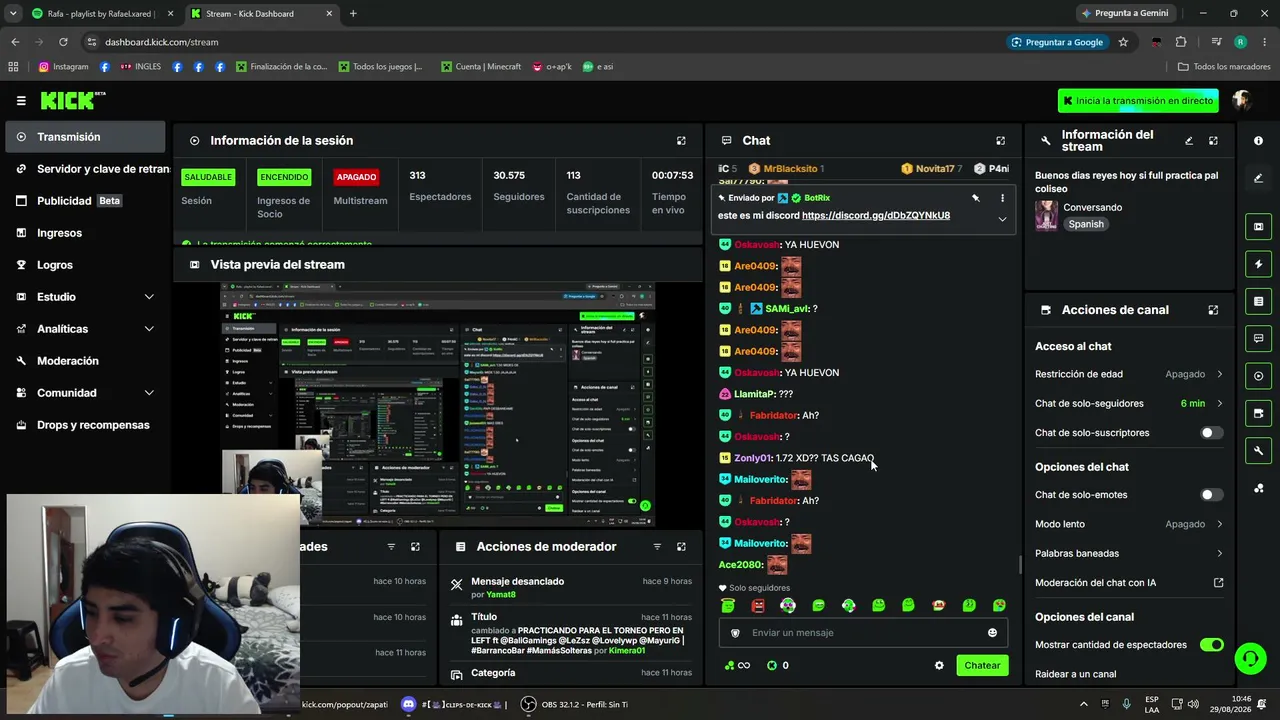
Task: Select the angry red emote
Action: (x=758, y=606)
